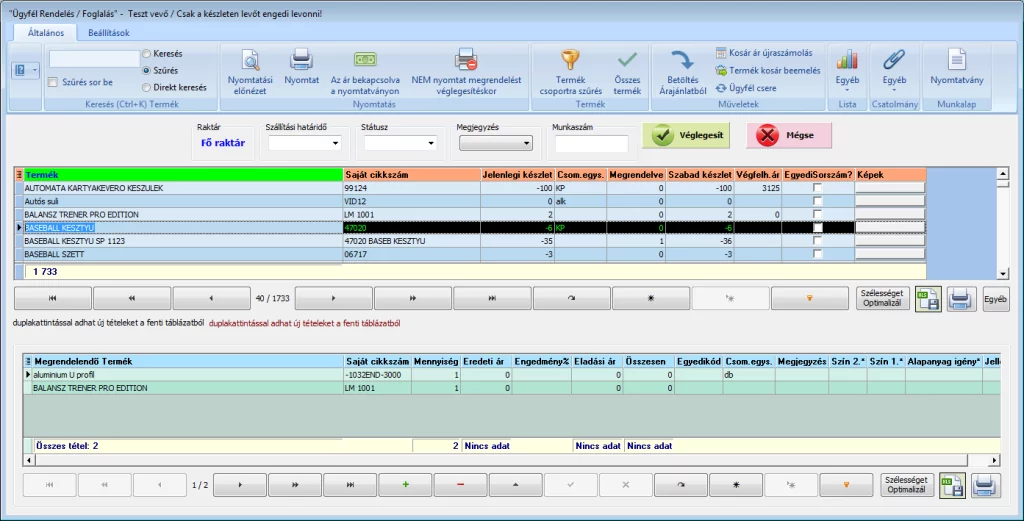Open Csatolmány Egyéb paperclip icon
This screenshot has height=521, width=1024.
click(x=894, y=69)
